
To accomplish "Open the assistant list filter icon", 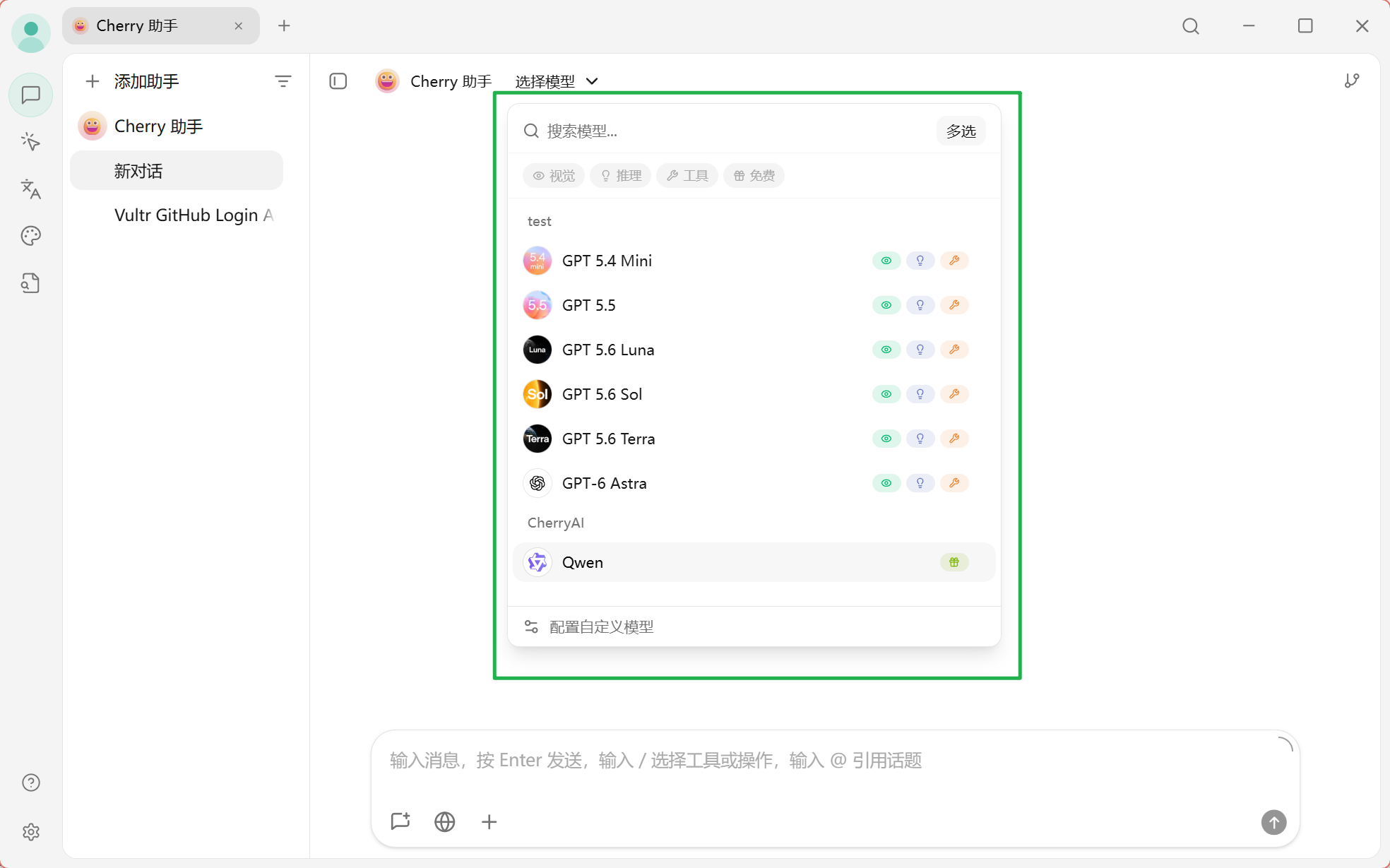I will (283, 82).
